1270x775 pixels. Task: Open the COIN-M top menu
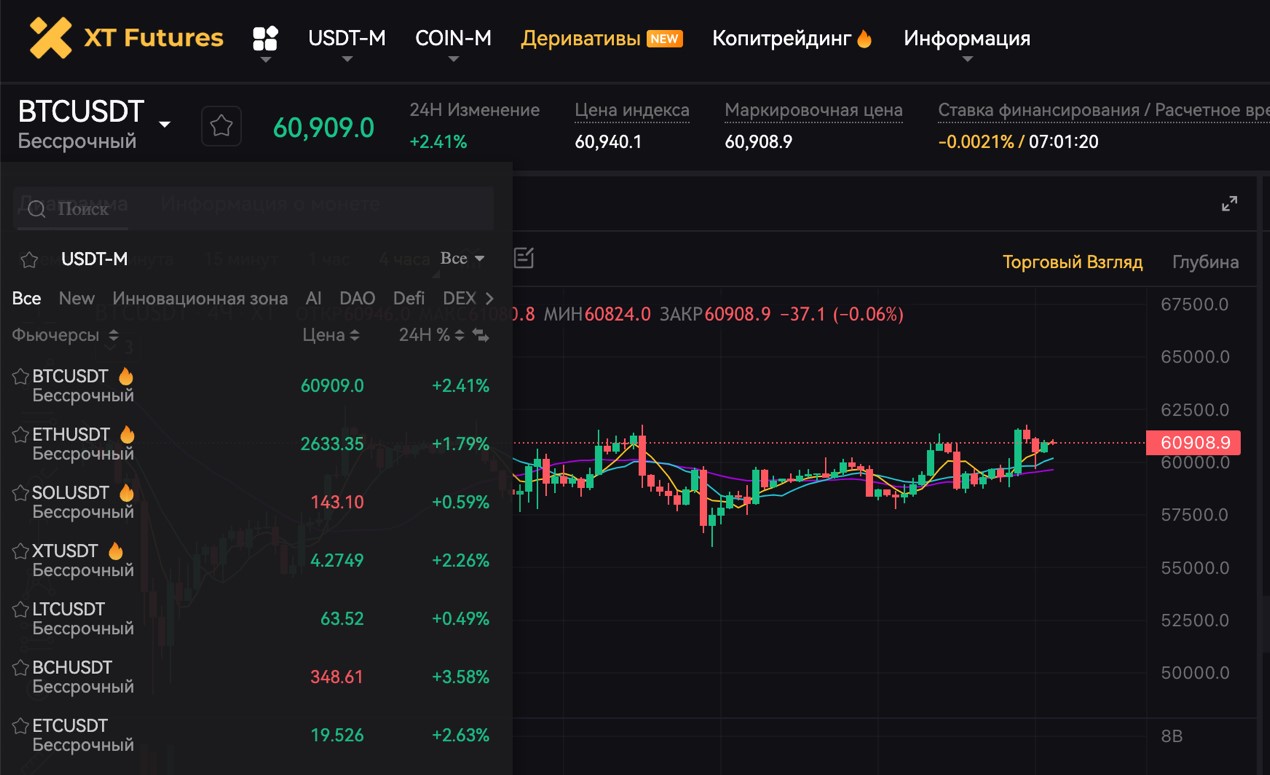pyautogui.click(x=453, y=38)
